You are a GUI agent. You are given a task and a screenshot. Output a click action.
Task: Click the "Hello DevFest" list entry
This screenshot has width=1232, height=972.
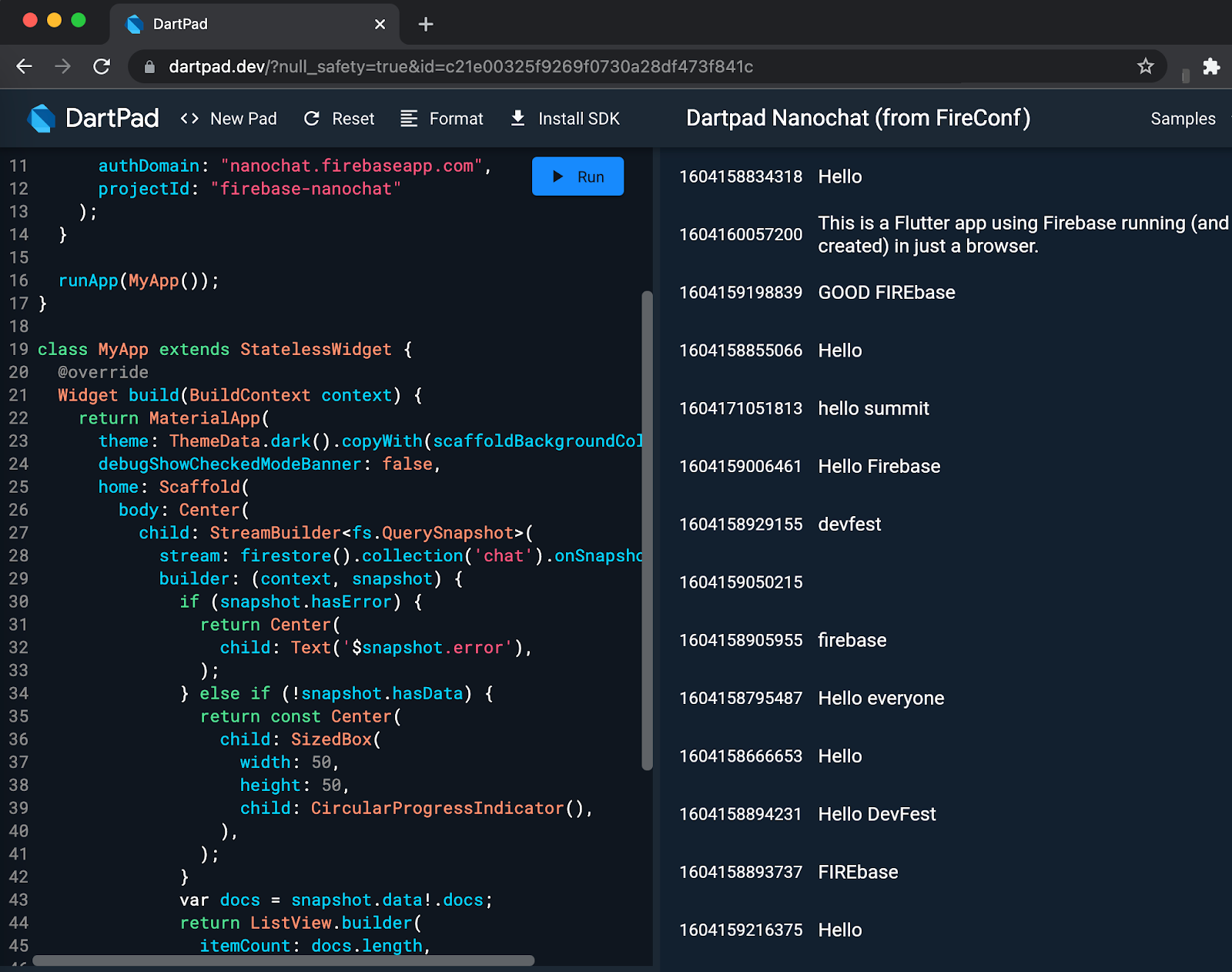click(x=876, y=814)
